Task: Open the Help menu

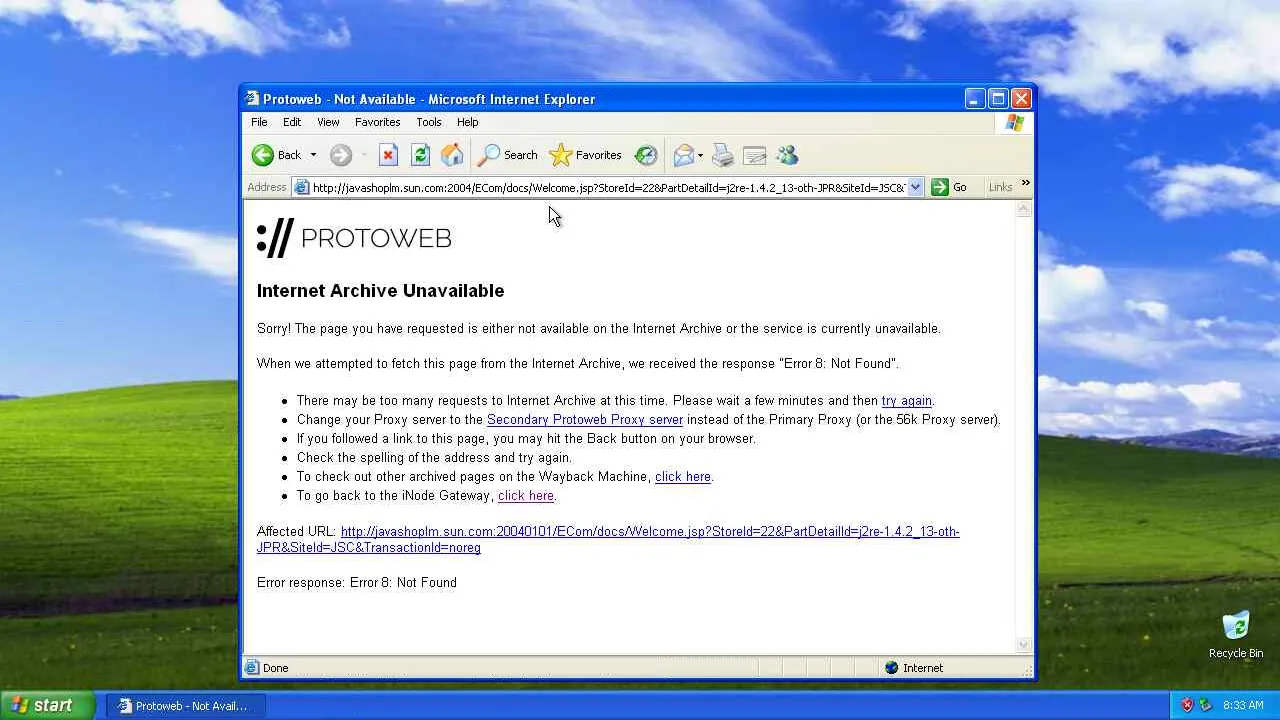Action: tap(468, 122)
